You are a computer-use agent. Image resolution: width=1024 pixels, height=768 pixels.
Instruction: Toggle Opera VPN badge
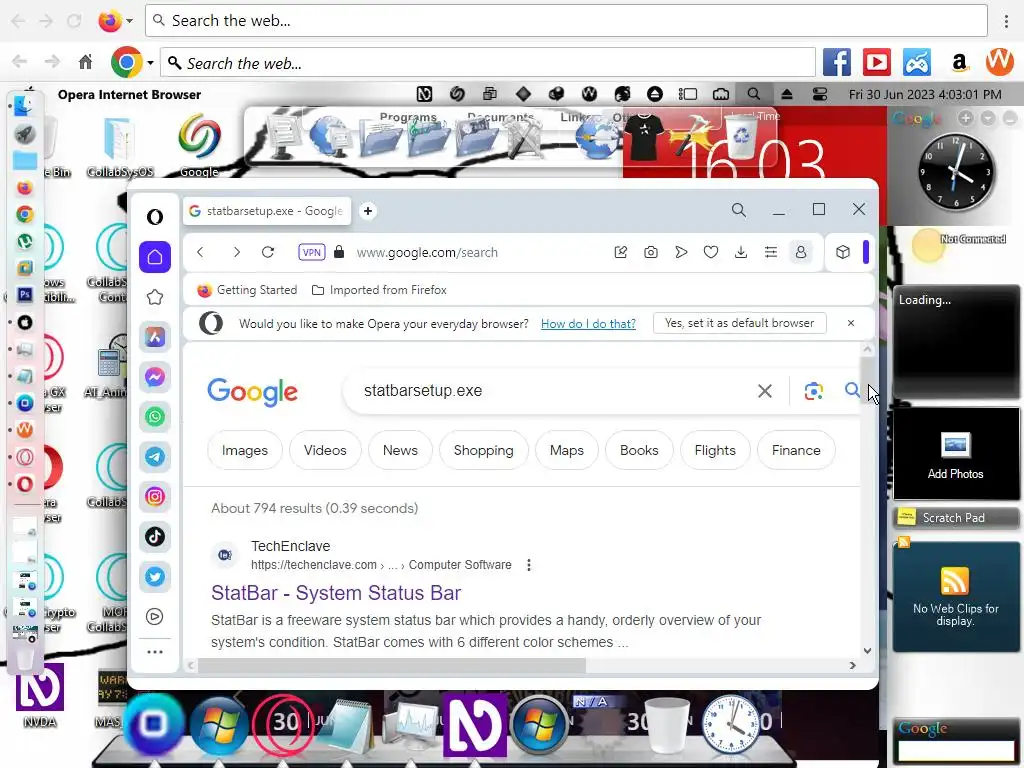click(312, 252)
